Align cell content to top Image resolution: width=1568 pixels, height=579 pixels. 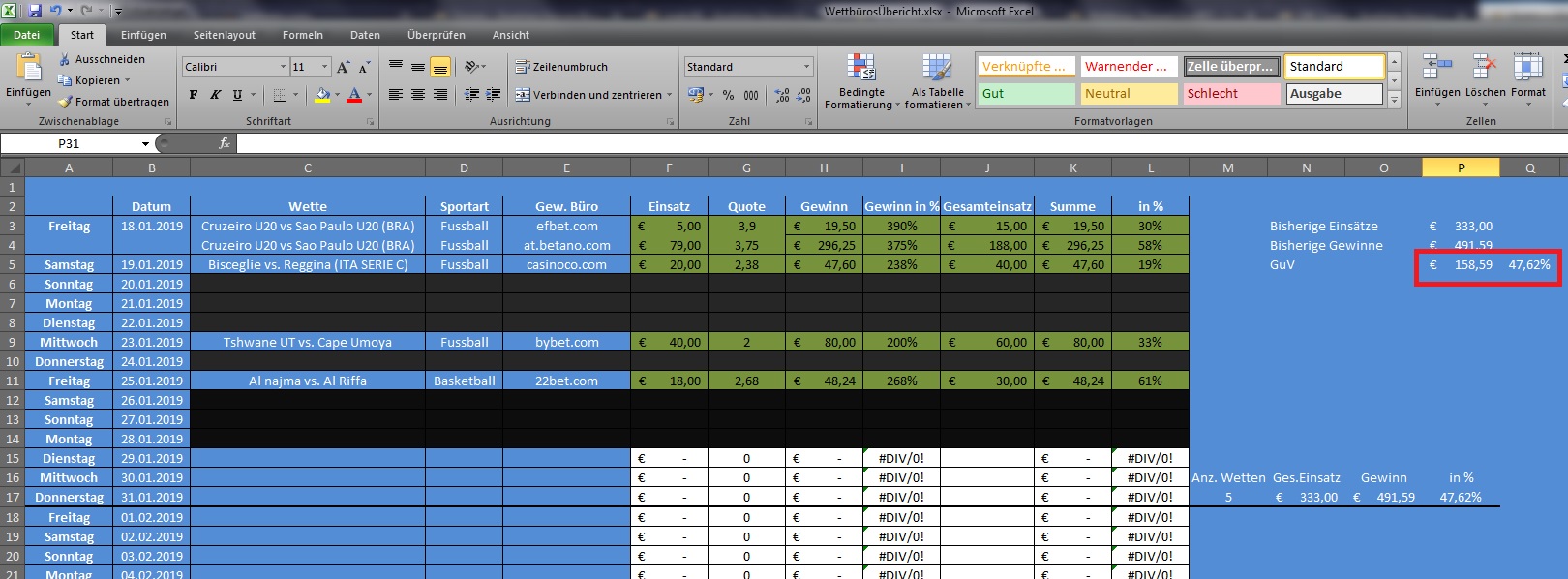click(x=396, y=67)
